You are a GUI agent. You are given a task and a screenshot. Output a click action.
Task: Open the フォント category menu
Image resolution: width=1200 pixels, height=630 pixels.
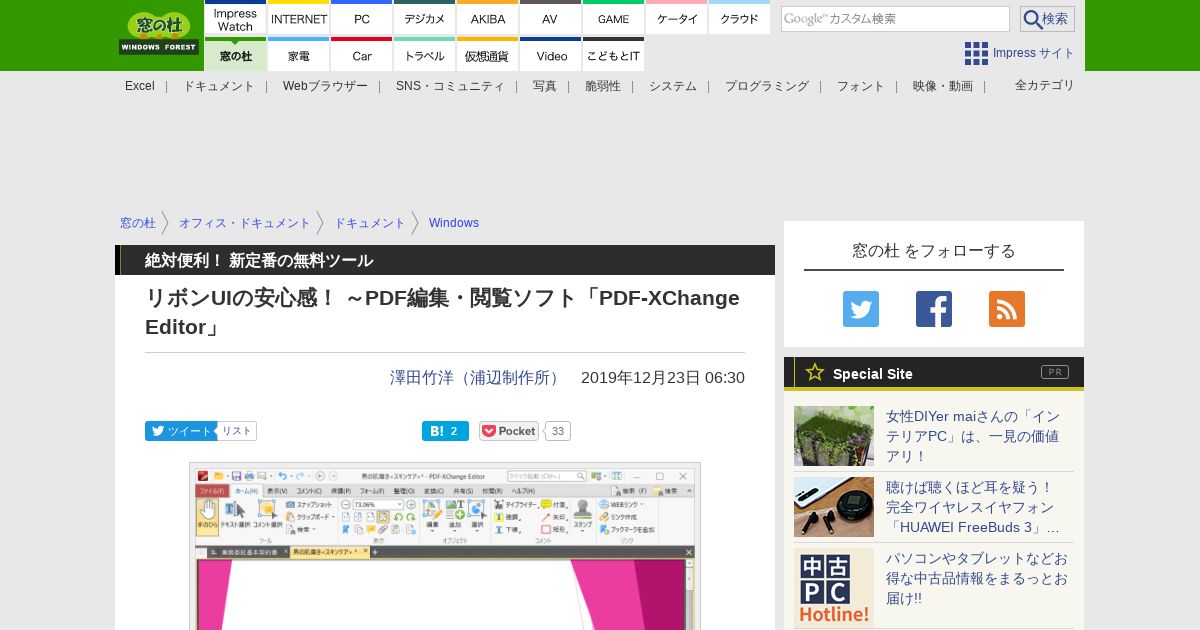(861, 86)
